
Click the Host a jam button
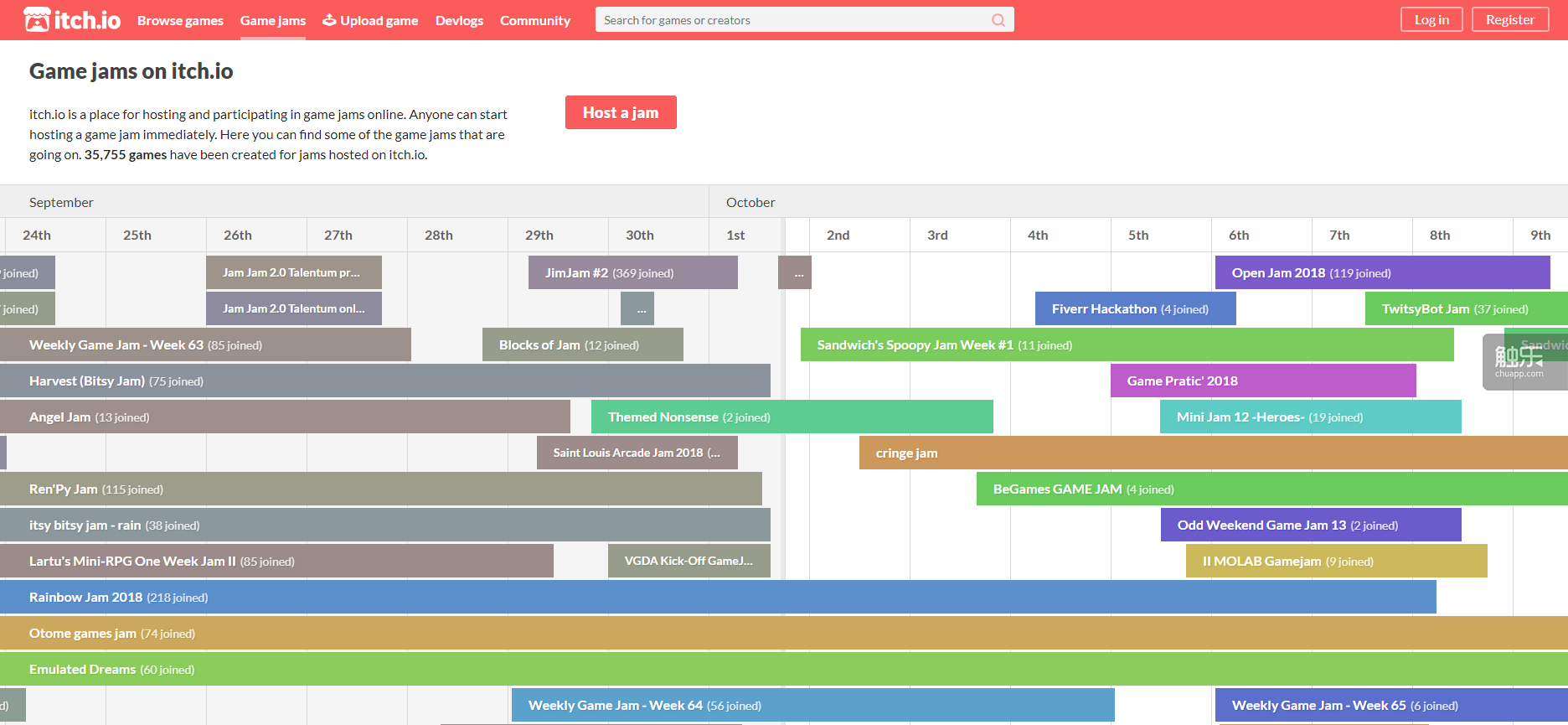tap(621, 112)
